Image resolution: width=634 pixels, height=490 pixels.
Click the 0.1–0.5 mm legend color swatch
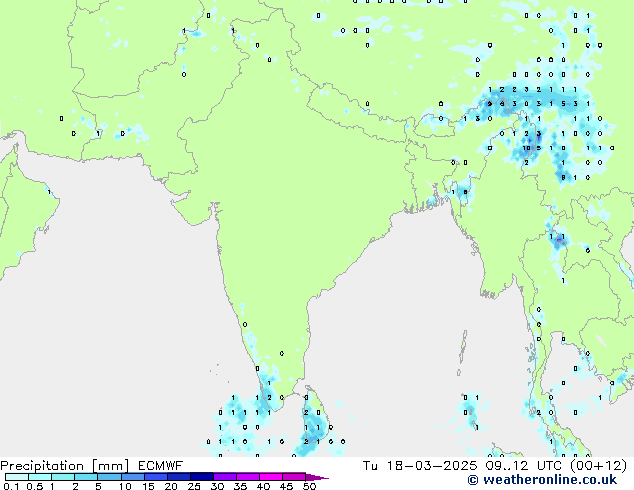pyautogui.click(x=17, y=477)
